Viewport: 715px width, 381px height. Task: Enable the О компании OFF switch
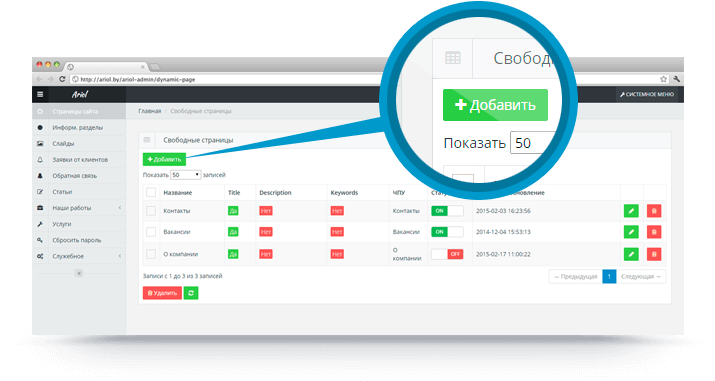(447, 254)
